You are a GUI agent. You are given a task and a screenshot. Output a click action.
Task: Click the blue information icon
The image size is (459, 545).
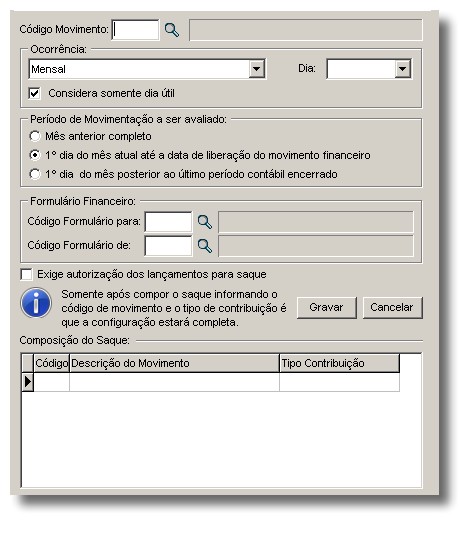coord(36,303)
